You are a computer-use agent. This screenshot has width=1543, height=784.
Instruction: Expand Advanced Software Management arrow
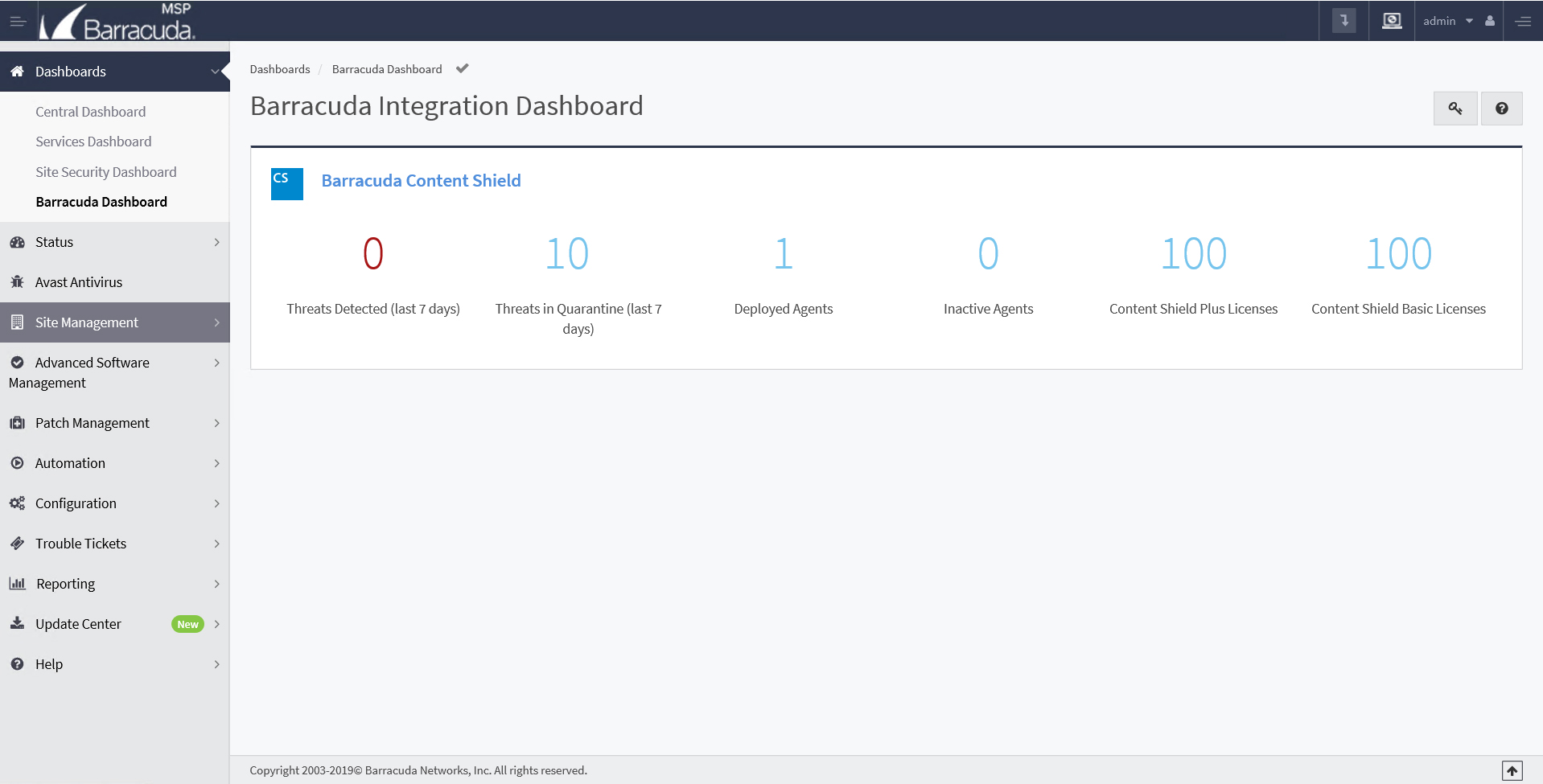click(x=217, y=363)
